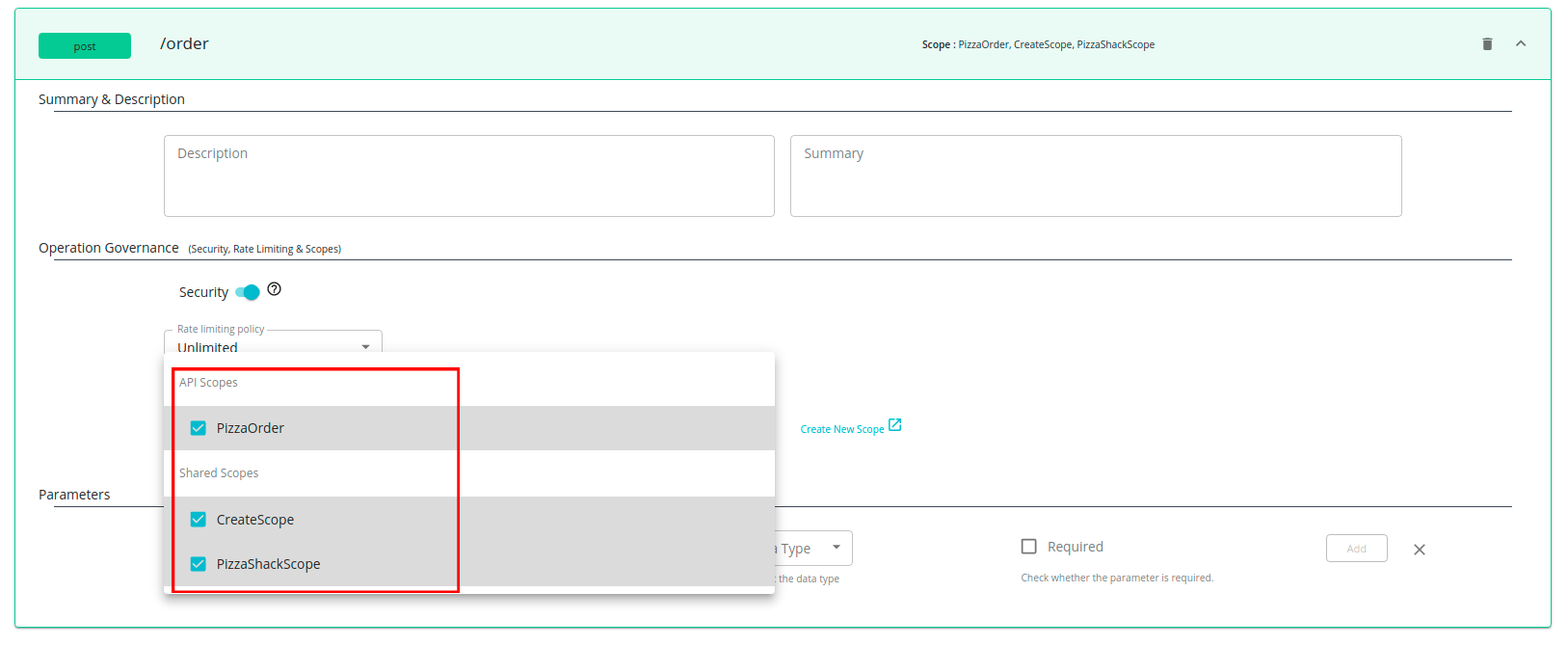Image resolution: width=1568 pixels, height=646 pixels.
Task: Click the Shared Scopes group heading
Action: point(219,473)
